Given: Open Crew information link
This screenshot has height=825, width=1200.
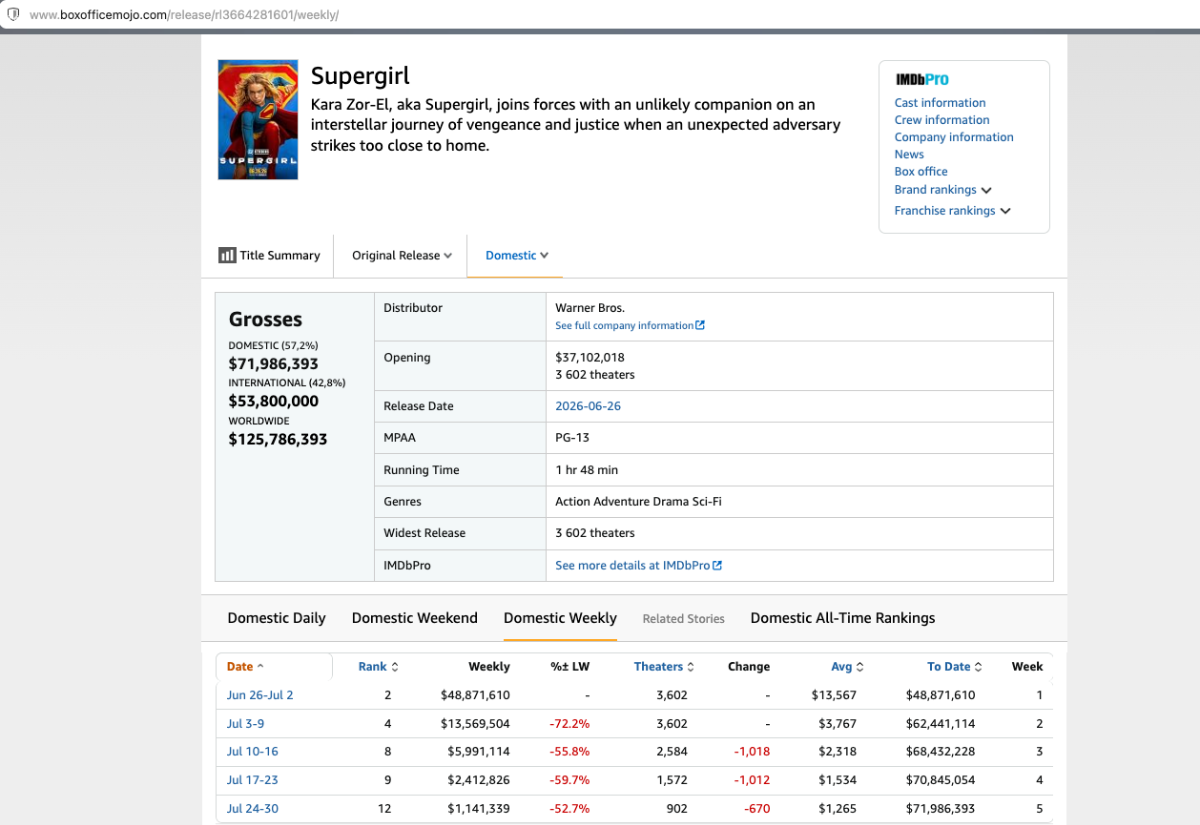Looking at the screenshot, I should point(942,120).
